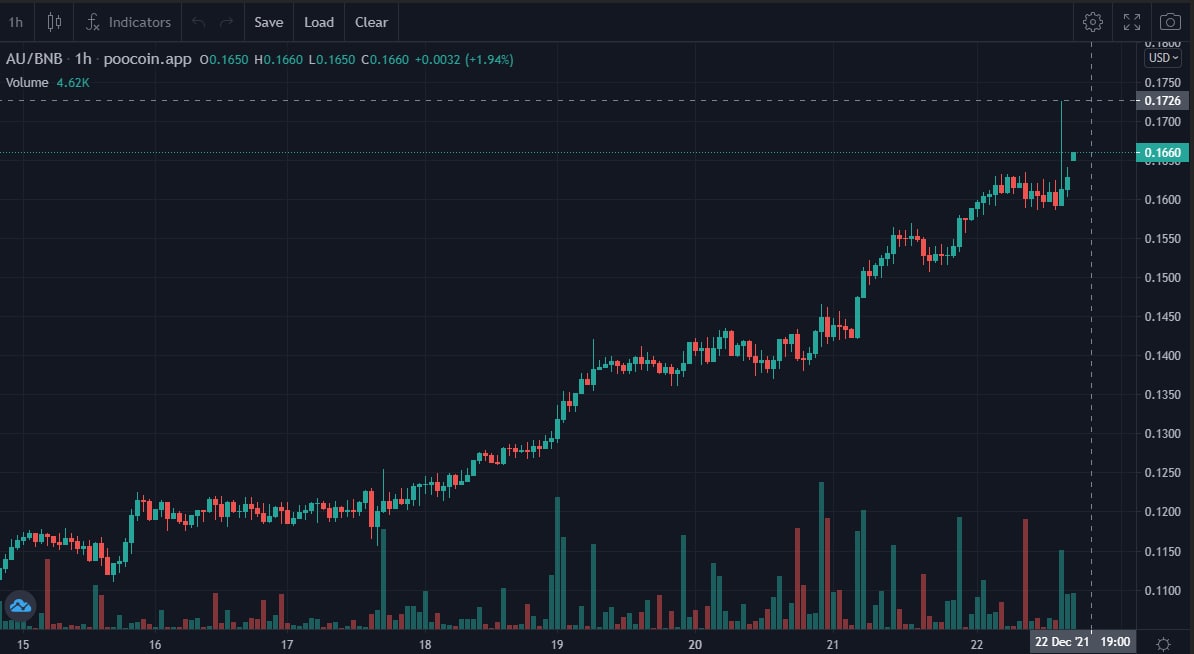The width and height of the screenshot is (1194, 654).
Task: Enter fullscreen mode for the chart
Action: 1132,21
